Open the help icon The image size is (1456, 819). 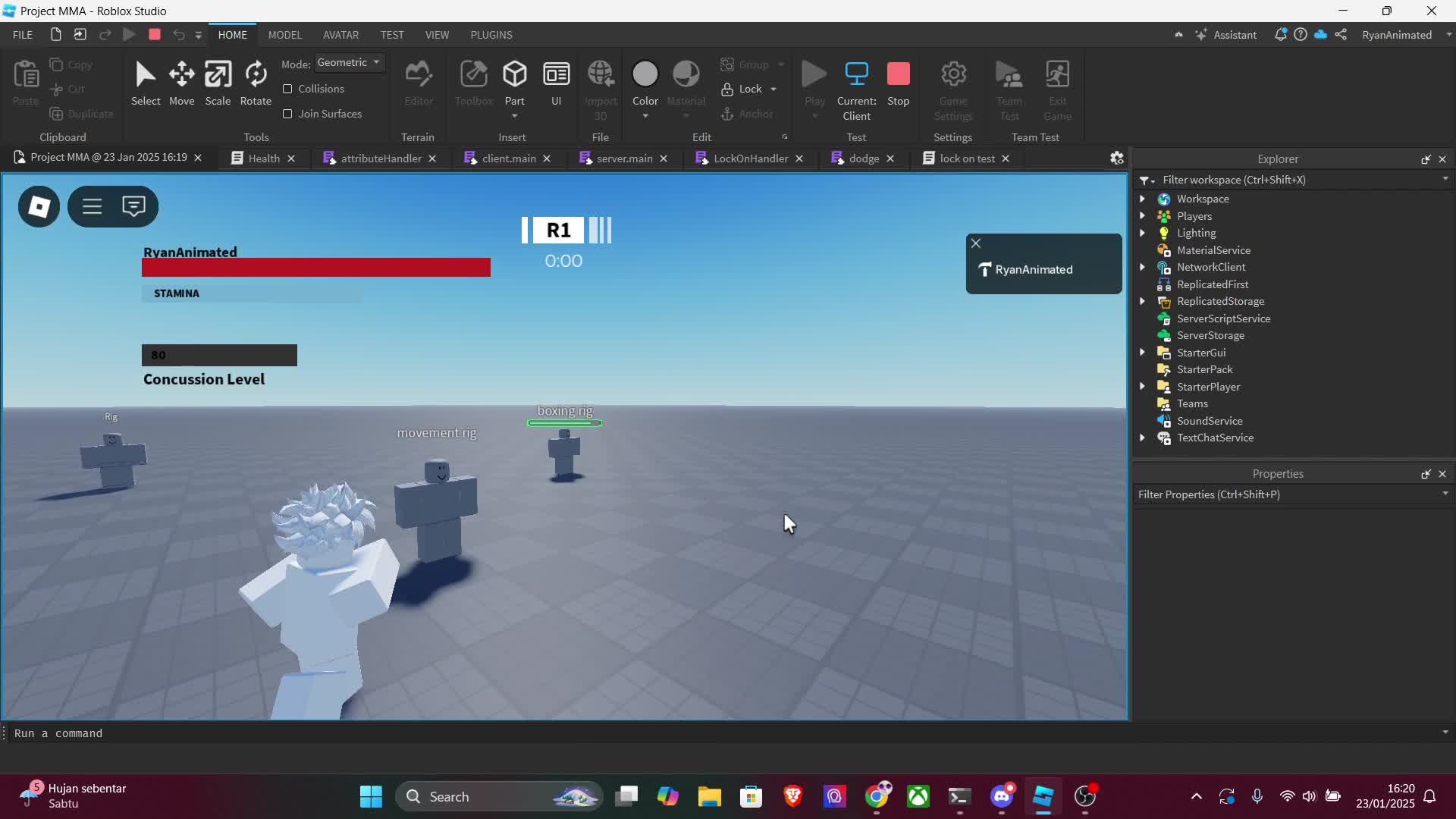click(1301, 35)
